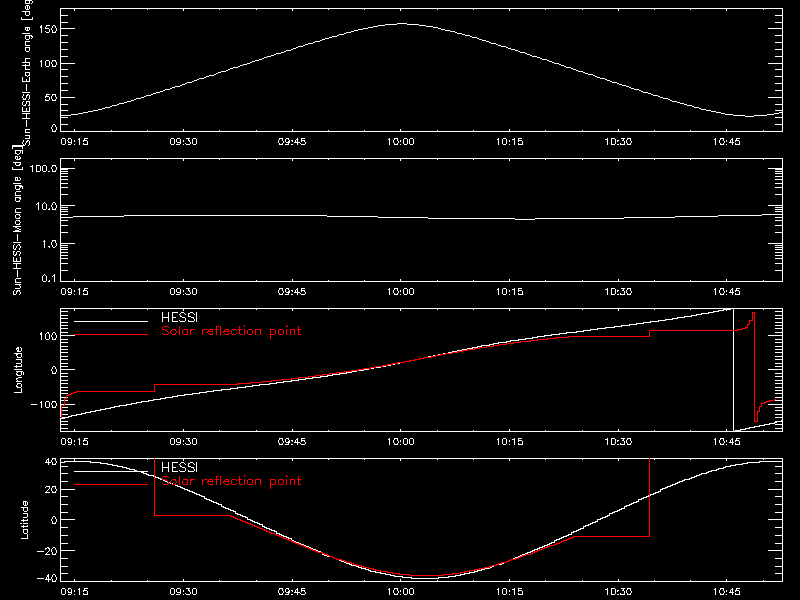Select the 10.0 tick label
The width and height of the screenshot is (800, 600).
point(46,207)
